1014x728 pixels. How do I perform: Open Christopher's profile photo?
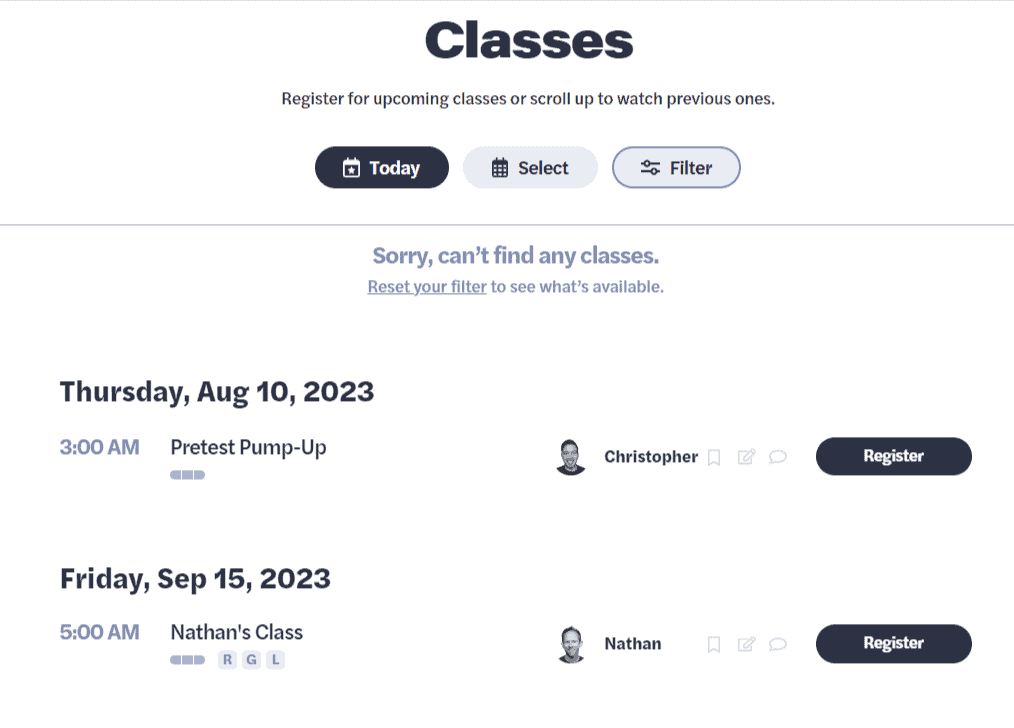(571, 457)
